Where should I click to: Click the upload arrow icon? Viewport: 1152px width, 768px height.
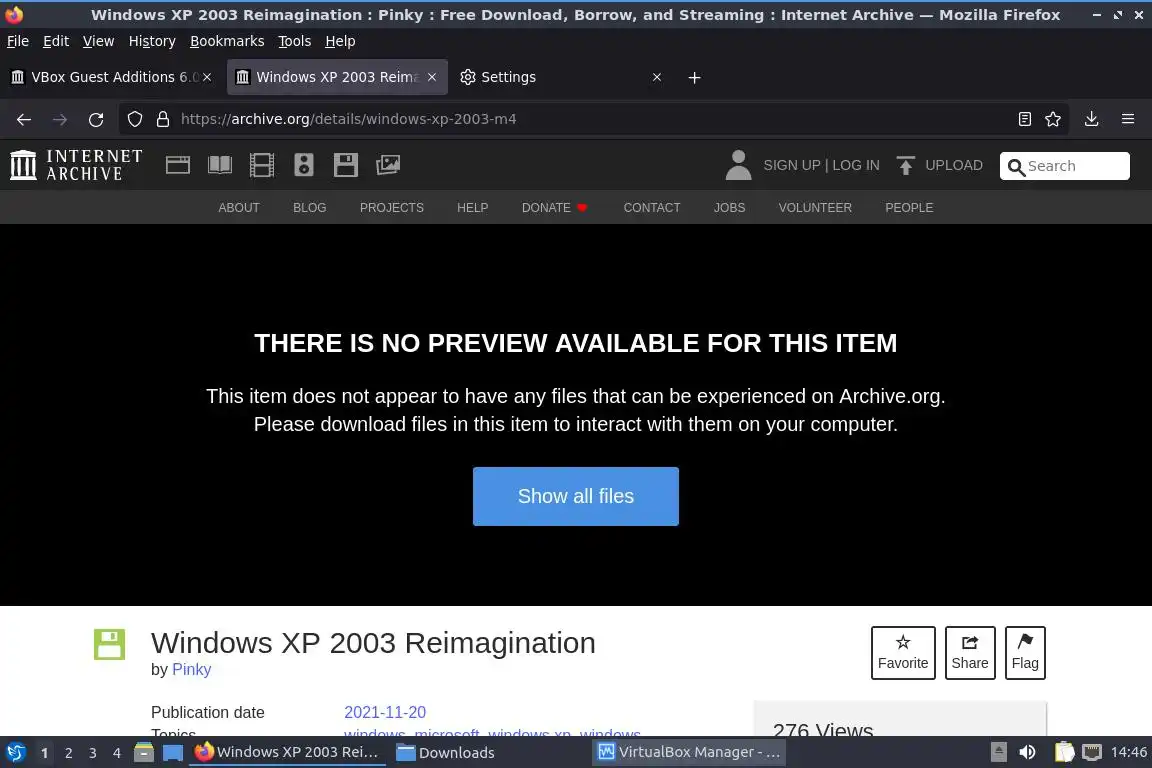point(905,165)
